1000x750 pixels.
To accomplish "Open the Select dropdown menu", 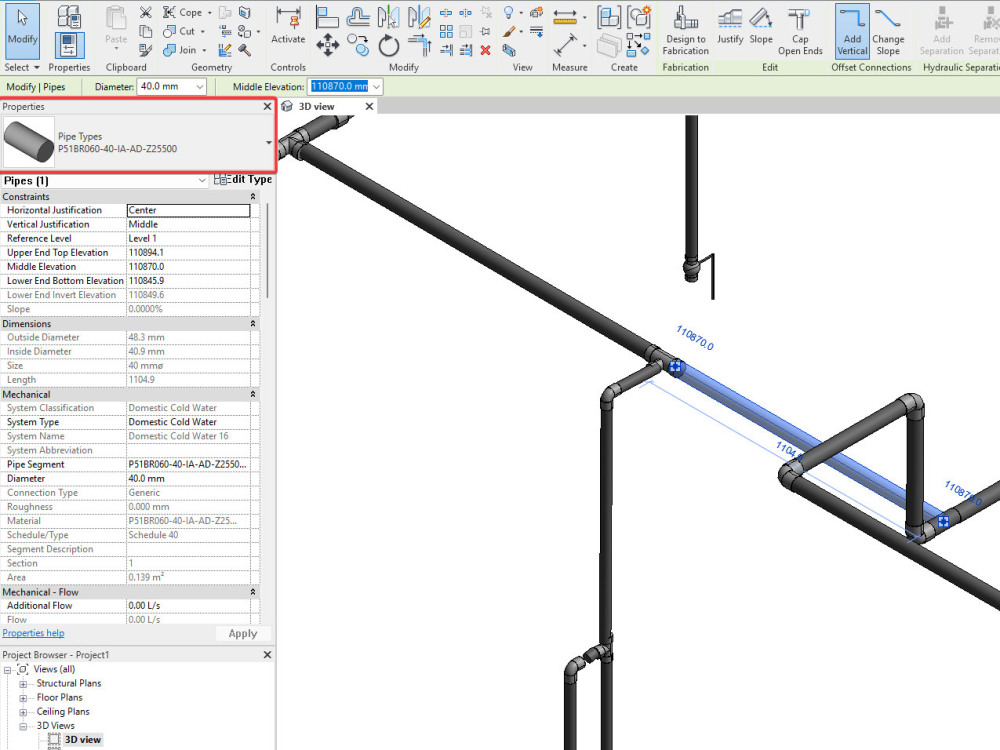I will coord(22,67).
